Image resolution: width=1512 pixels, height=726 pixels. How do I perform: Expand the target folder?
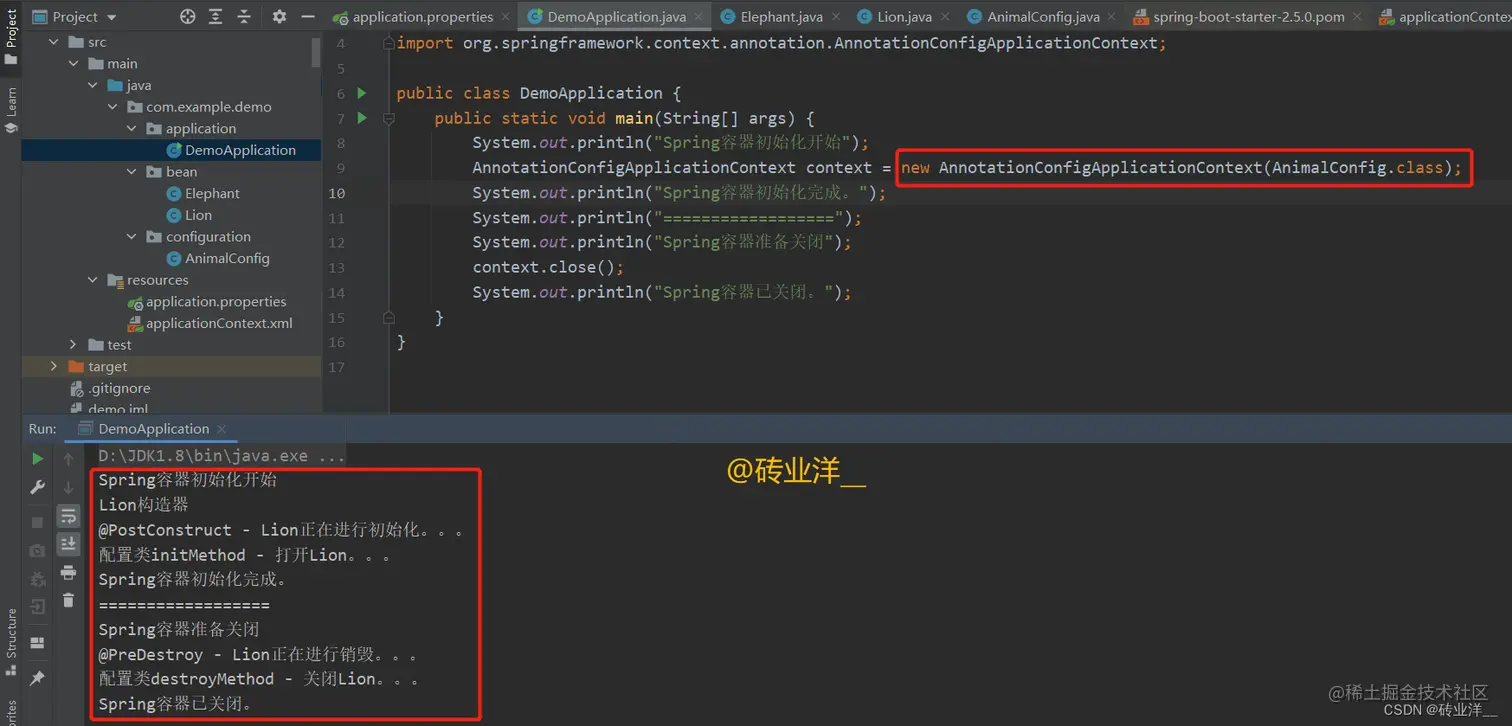pos(53,366)
